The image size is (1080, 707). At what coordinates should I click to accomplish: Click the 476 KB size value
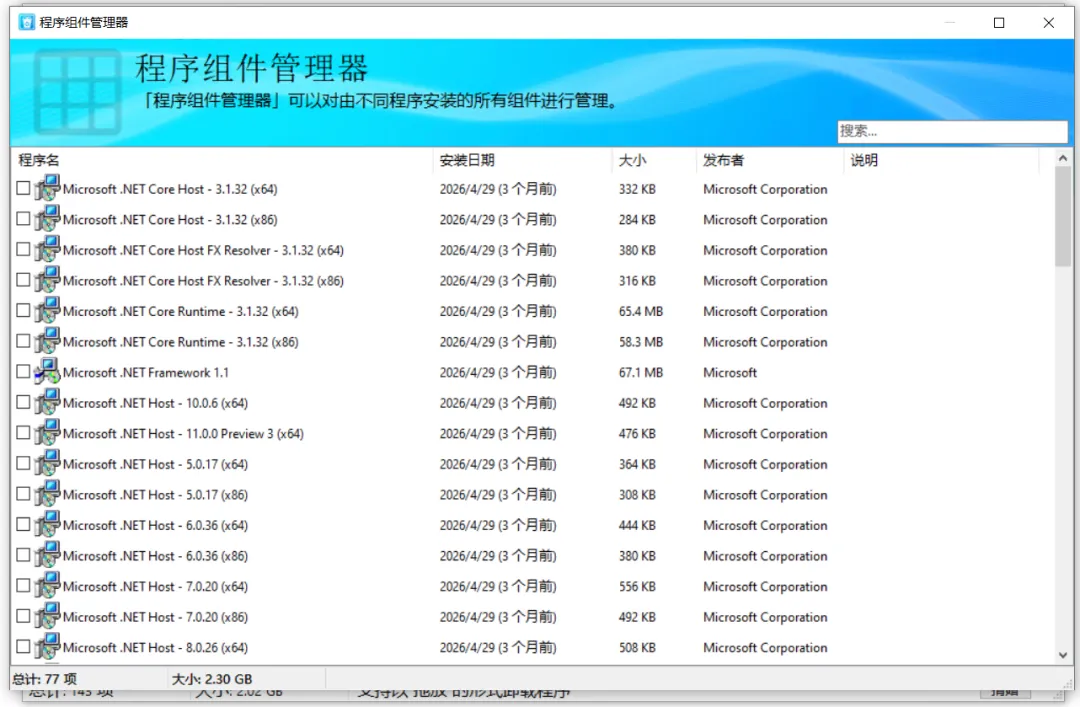[637, 433]
